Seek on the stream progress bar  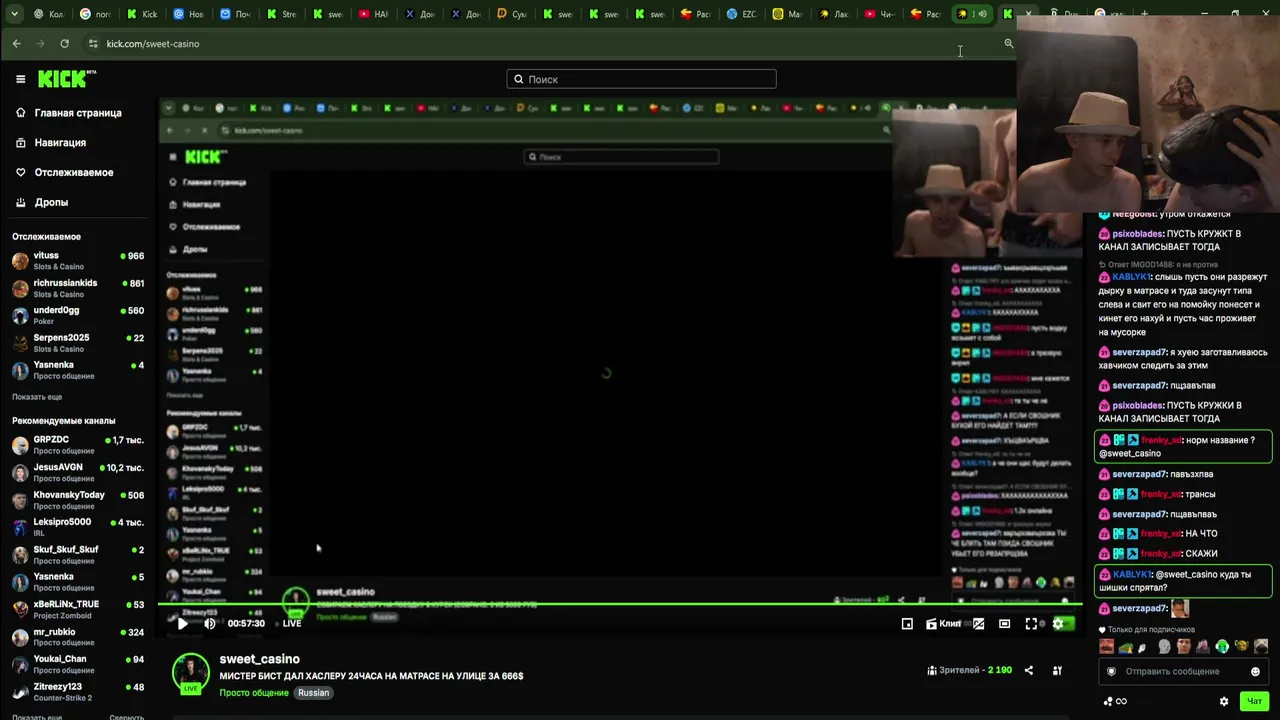pyautogui.click(x=619, y=604)
